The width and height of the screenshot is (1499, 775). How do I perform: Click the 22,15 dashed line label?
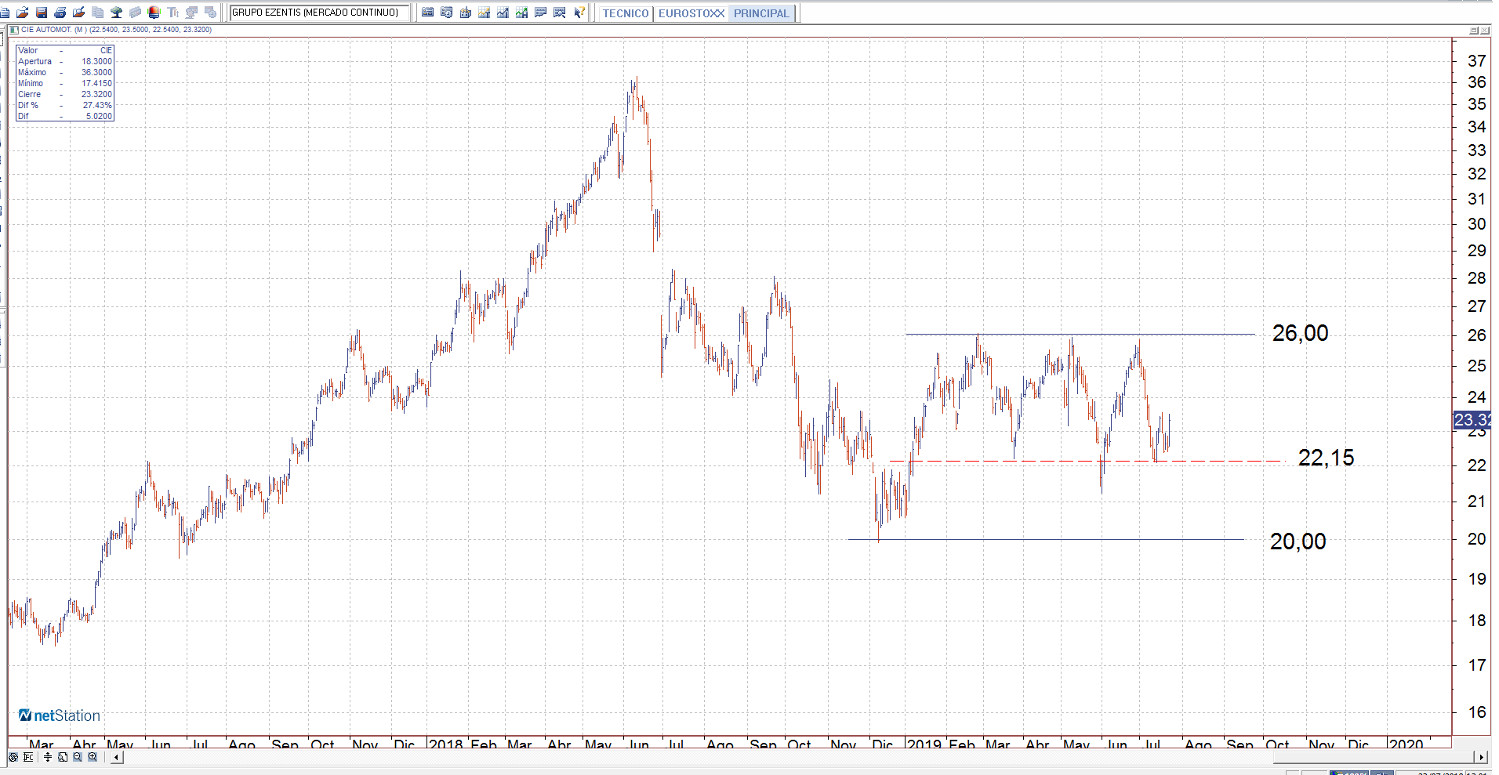click(1326, 458)
